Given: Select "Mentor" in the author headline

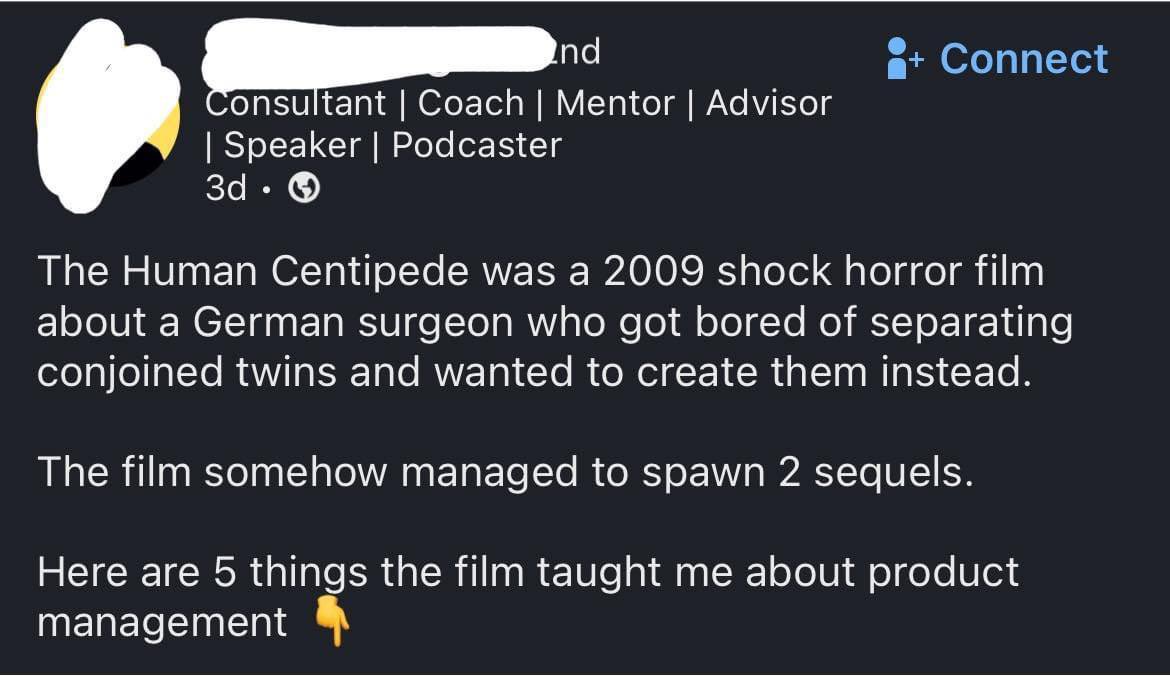Looking at the screenshot, I should tap(615, 102).
